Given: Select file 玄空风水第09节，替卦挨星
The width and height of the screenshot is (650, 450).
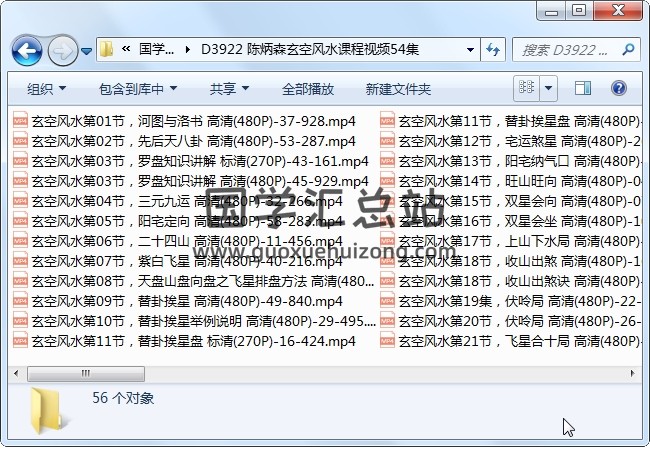Looking at the screenshot, I should click(178, 301).
